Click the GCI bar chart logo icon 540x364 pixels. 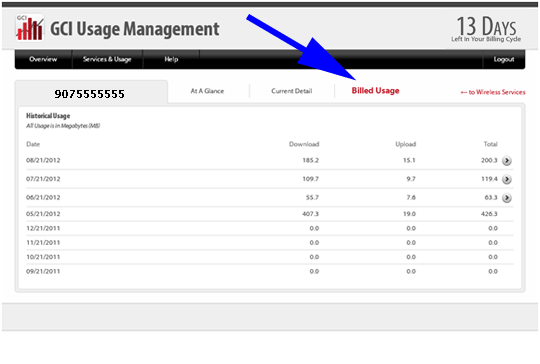(x=29, y=28)
